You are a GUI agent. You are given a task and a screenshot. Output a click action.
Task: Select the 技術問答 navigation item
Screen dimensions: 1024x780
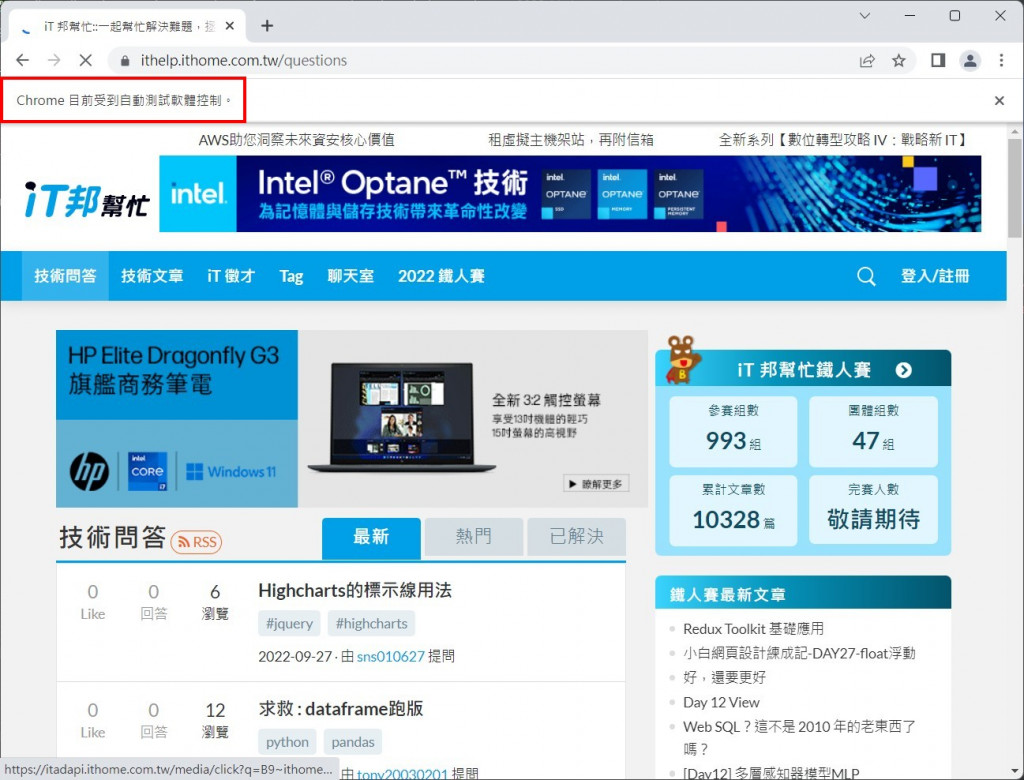pyautogui.click(x=65, y=276)
